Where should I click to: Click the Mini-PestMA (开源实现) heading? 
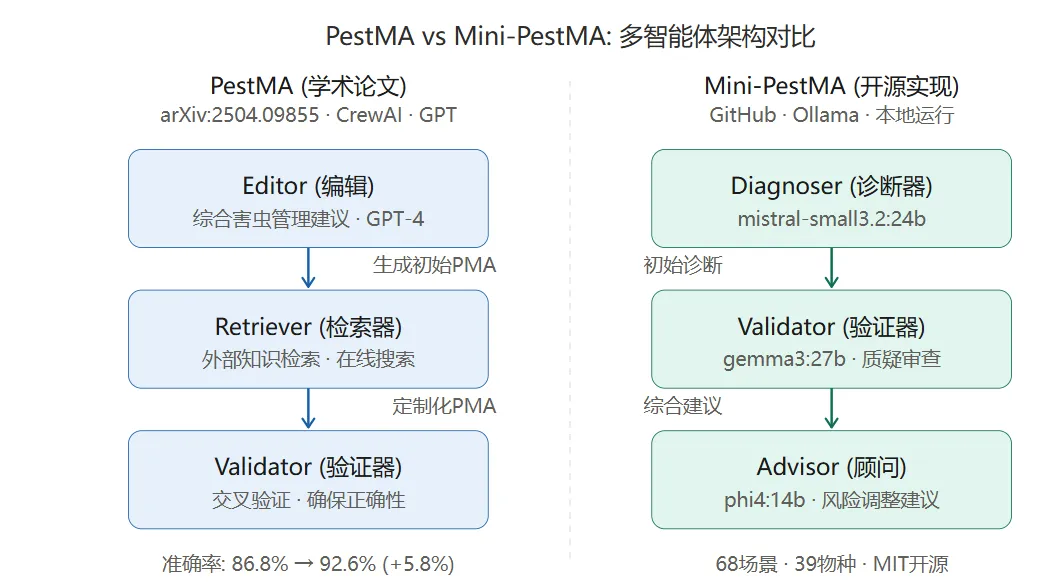[x=831, y=86]
